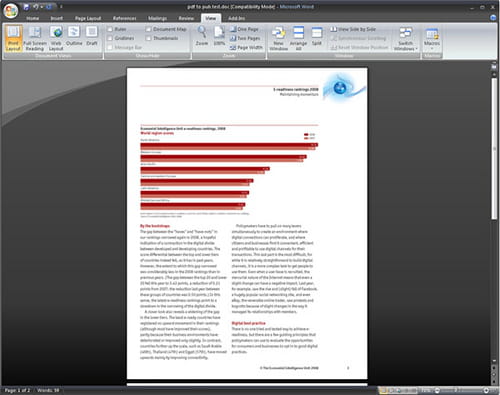Click the 'By the bootstraps' heading
This screenshot has width=500, height=395.
(155, 226)
